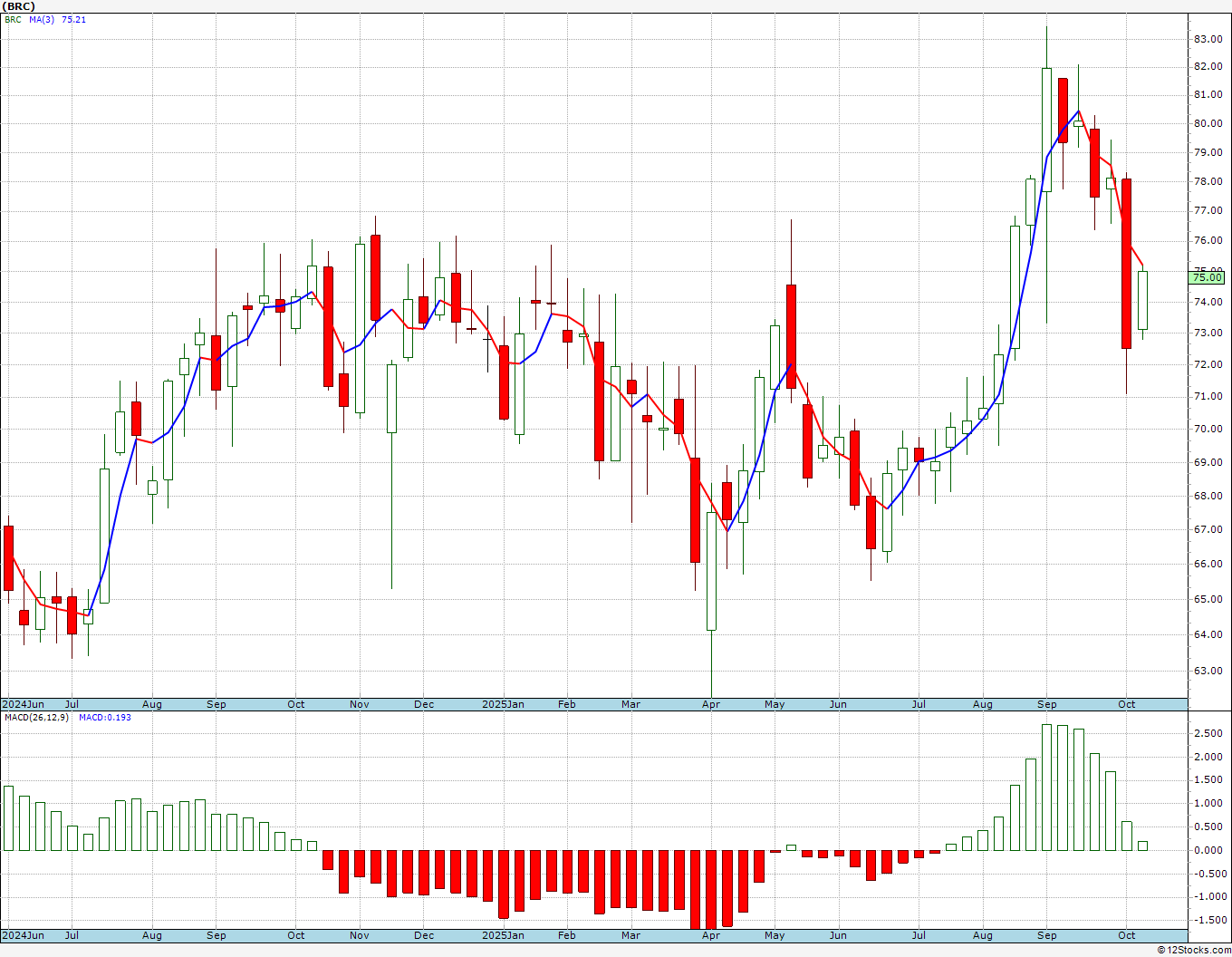Image resolution: width=1232 pixels, height=957 pixels.
Task: Click the 83.00 price axis label
Action: click(x=1208, y=39)
